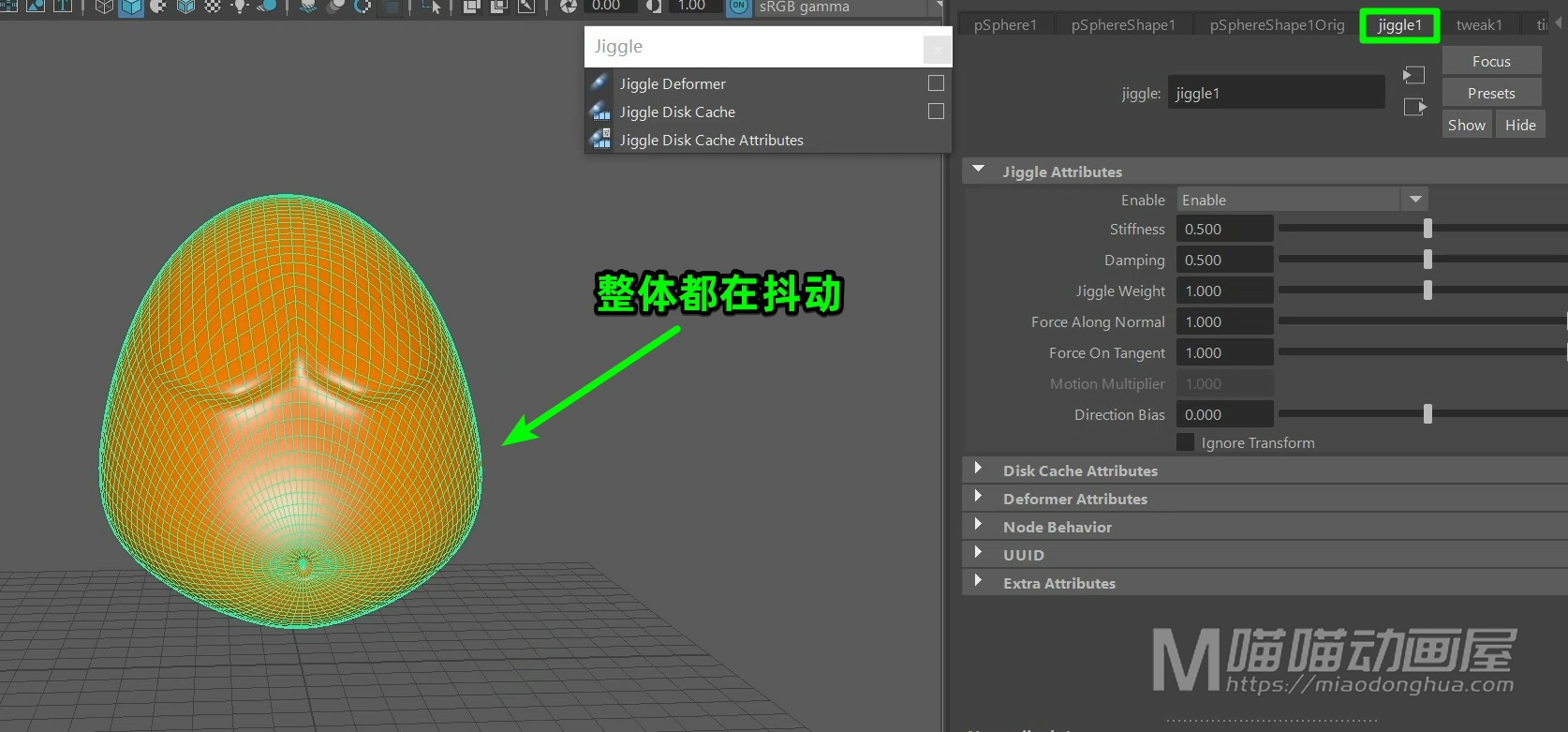Toggle use default material icon
Screen dimensions: 1568x732
(158, 7)
